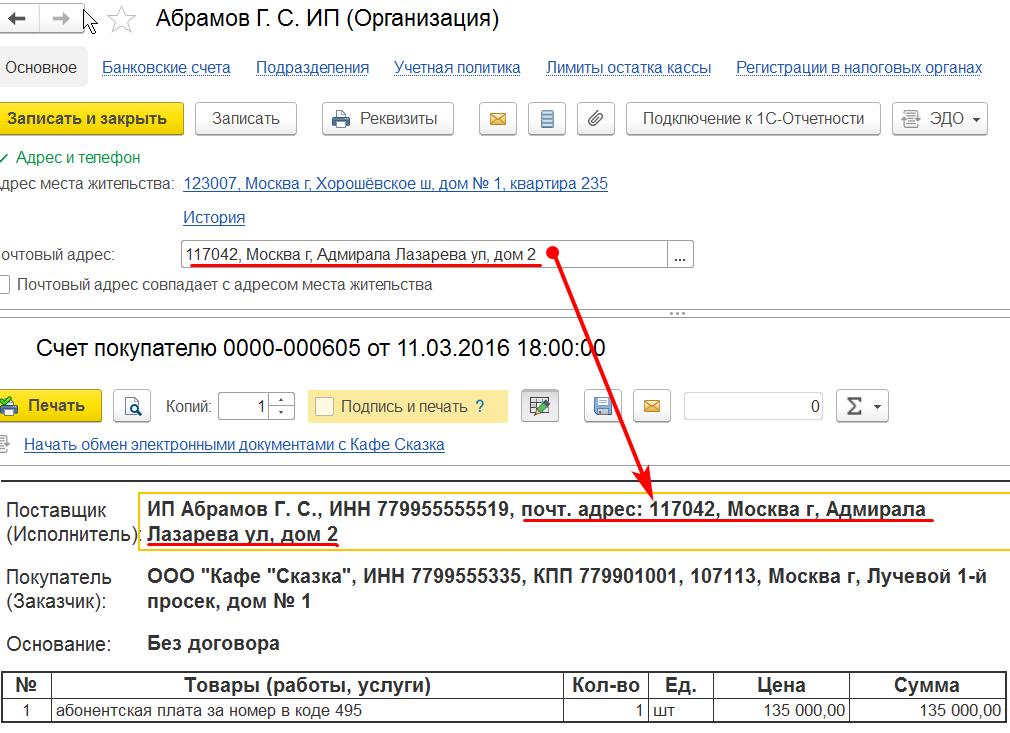
Task: Click the price cell 135 000,00
Action: (781, 710)
